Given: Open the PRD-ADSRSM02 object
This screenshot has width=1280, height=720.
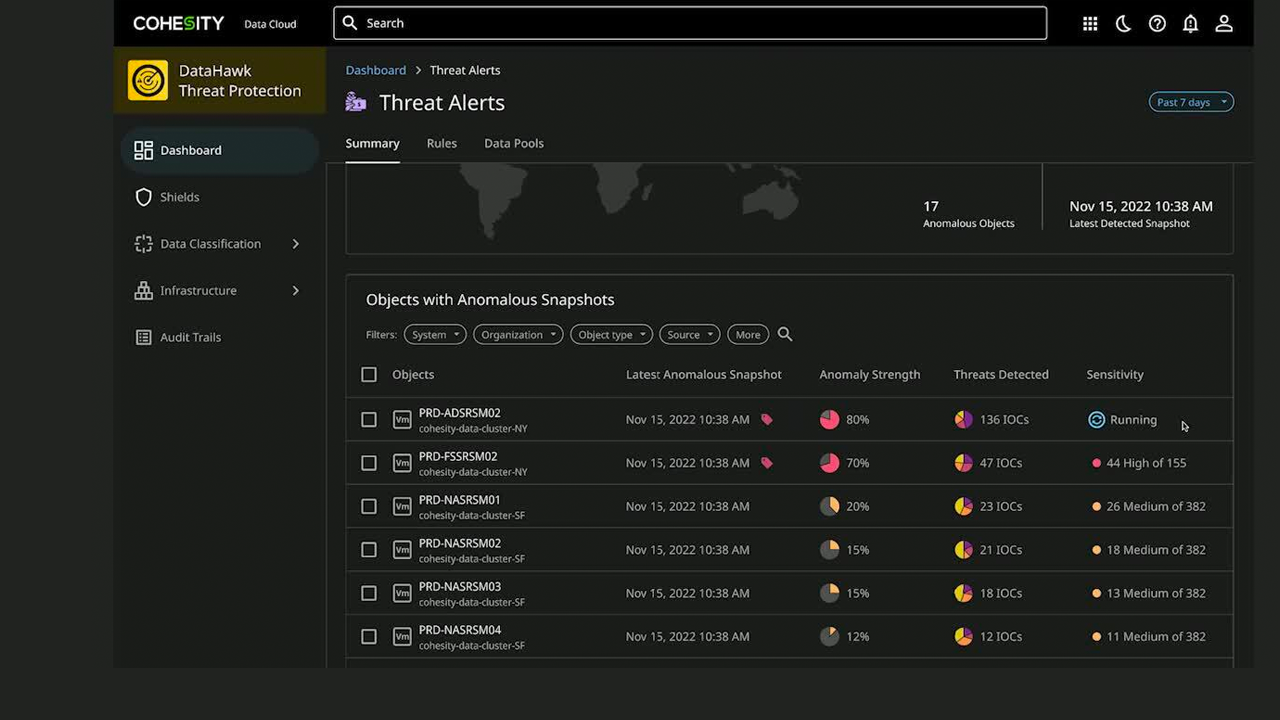Looking at the screenshot, I should (460, 413).
